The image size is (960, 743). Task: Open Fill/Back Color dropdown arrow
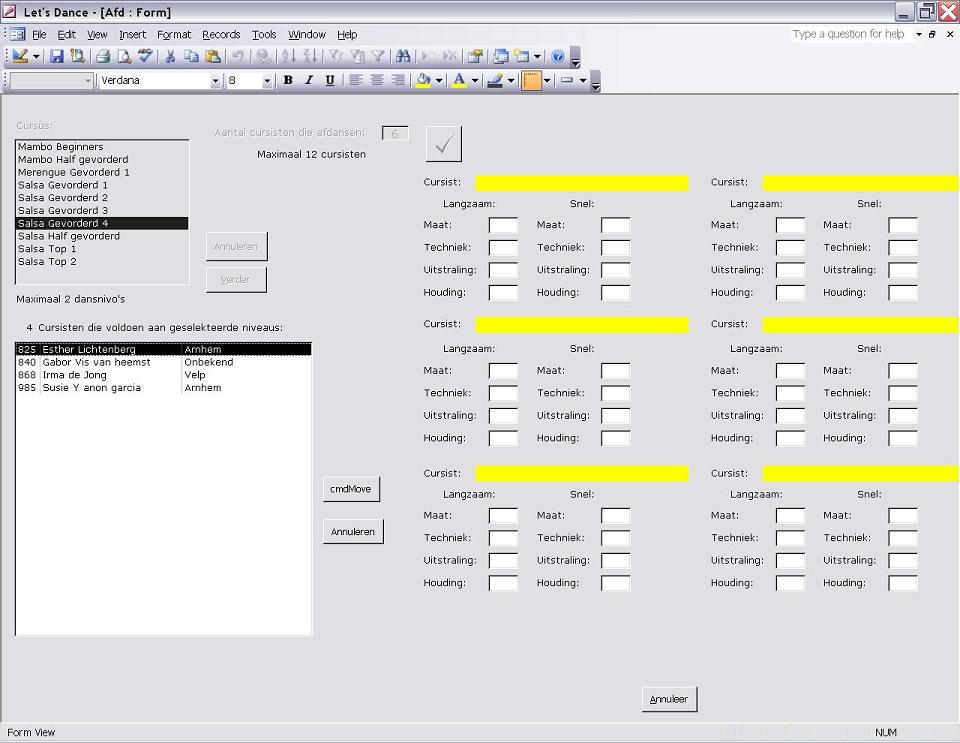438,80
